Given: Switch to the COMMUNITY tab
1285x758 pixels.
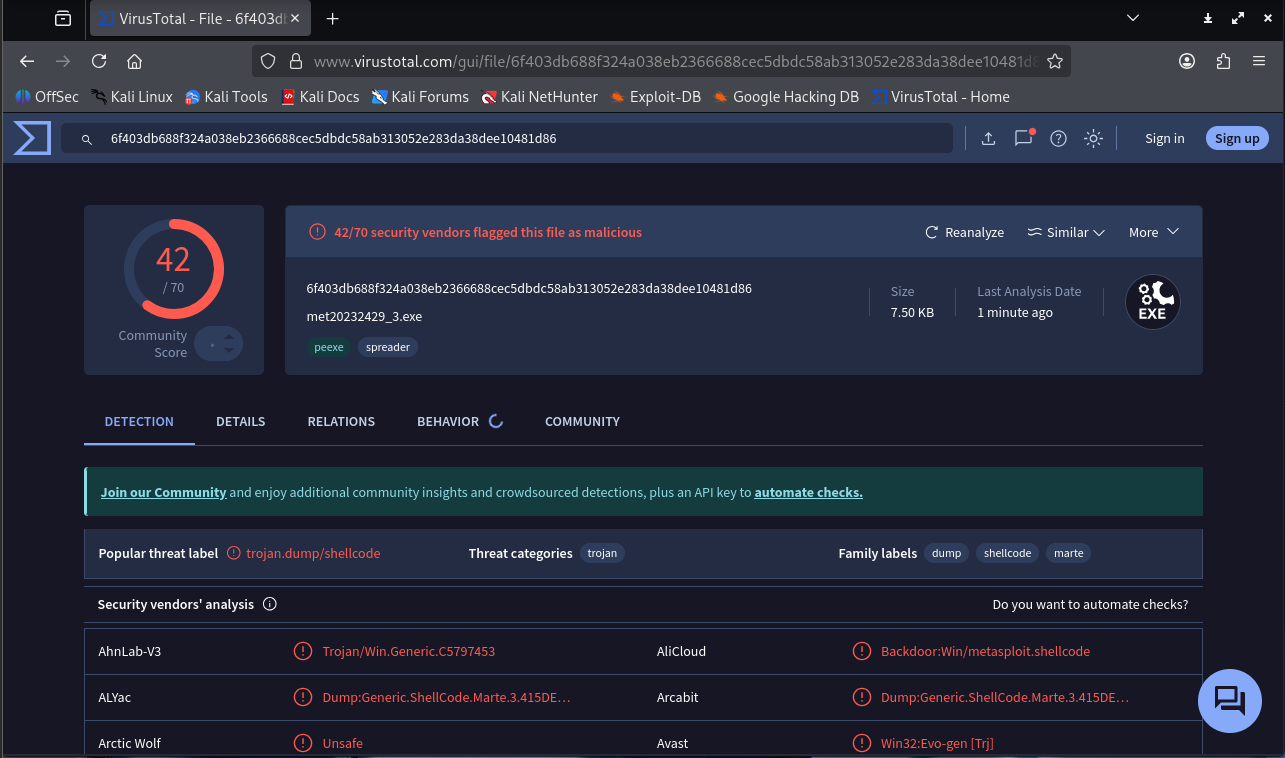Looking at the screenshot, I should pos(582,421).
